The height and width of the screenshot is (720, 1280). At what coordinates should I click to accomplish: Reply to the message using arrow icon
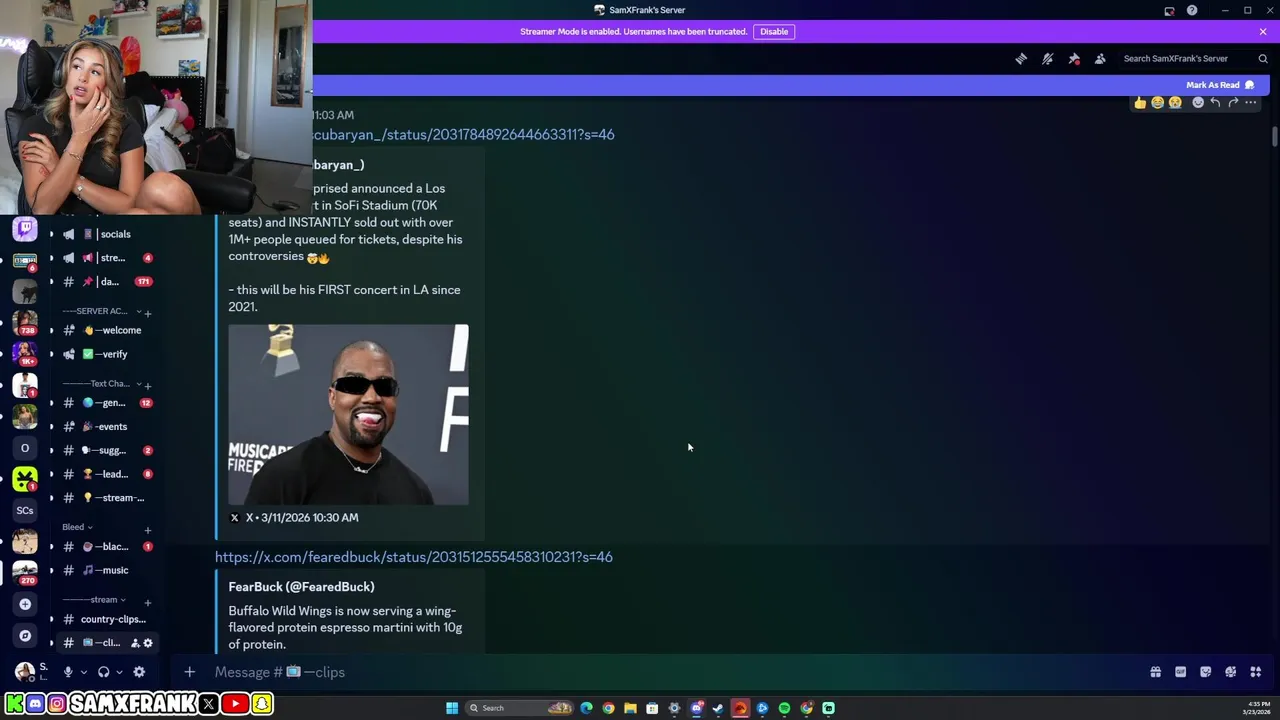click(1215, 102)
